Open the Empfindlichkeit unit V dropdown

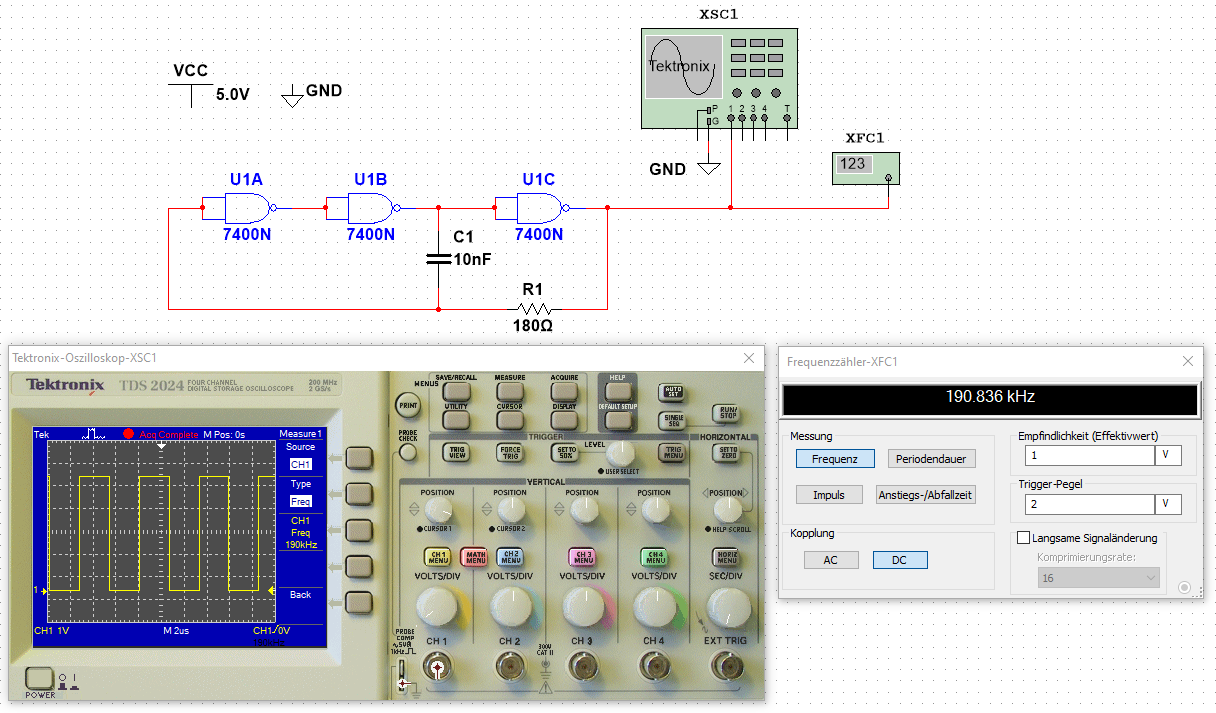[1168, 455]
